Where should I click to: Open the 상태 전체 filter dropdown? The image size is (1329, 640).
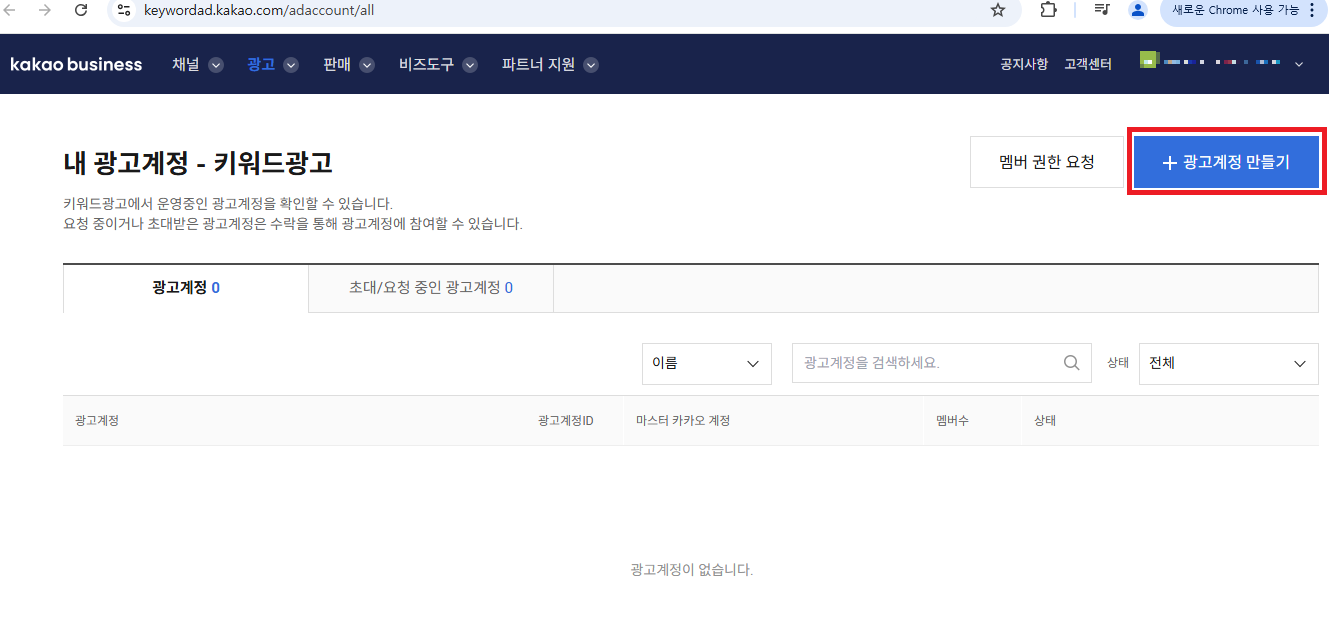tap(1229, 364)
